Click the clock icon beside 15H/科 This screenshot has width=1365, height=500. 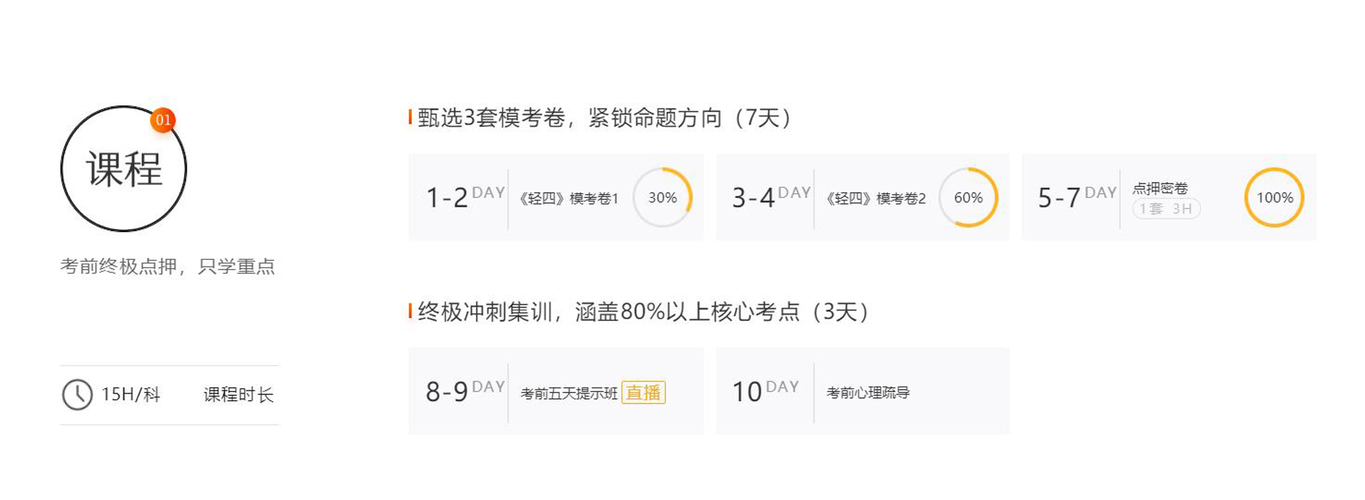coord(77,395)
